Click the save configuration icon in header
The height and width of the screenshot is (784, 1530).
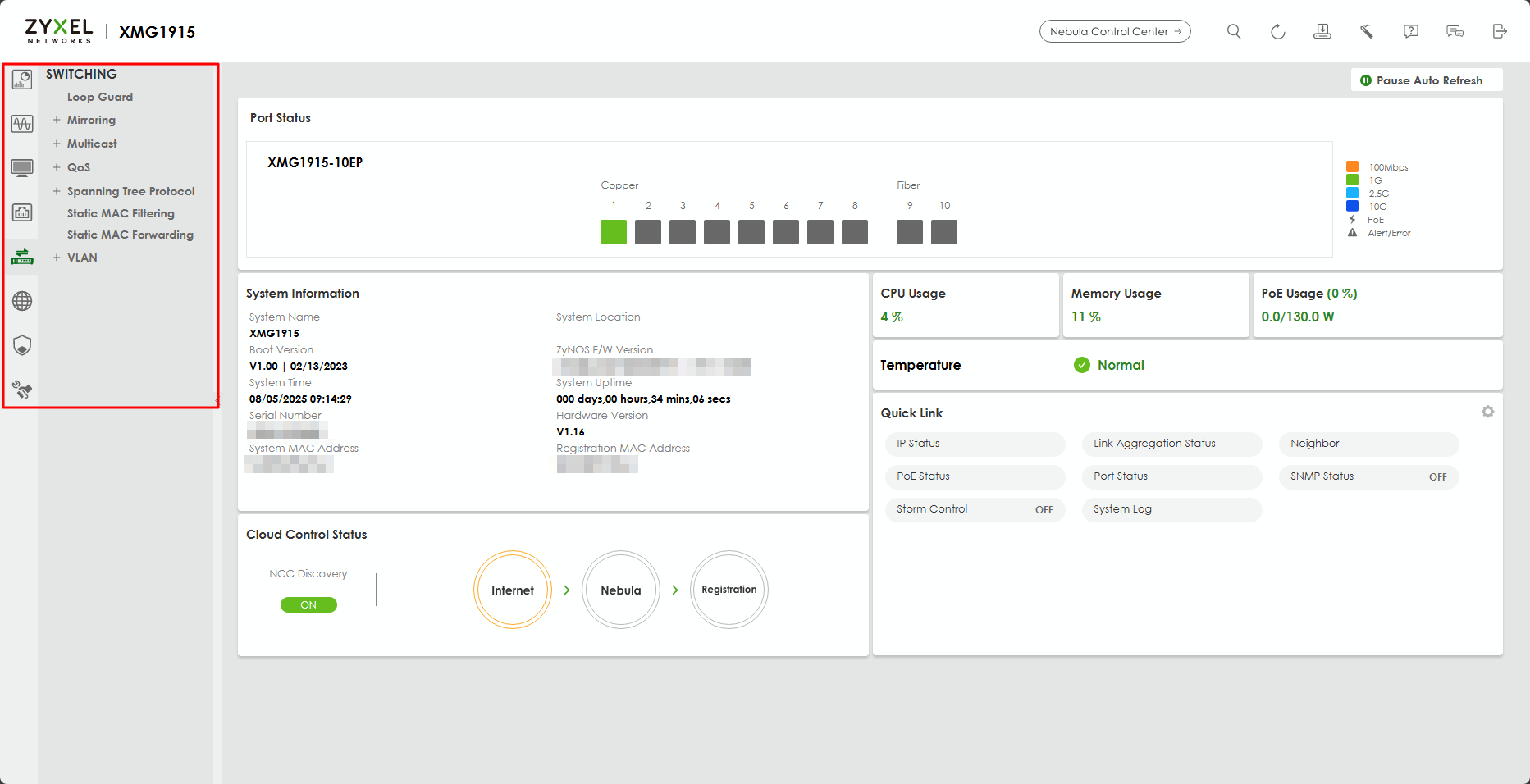pos(1322,31)
